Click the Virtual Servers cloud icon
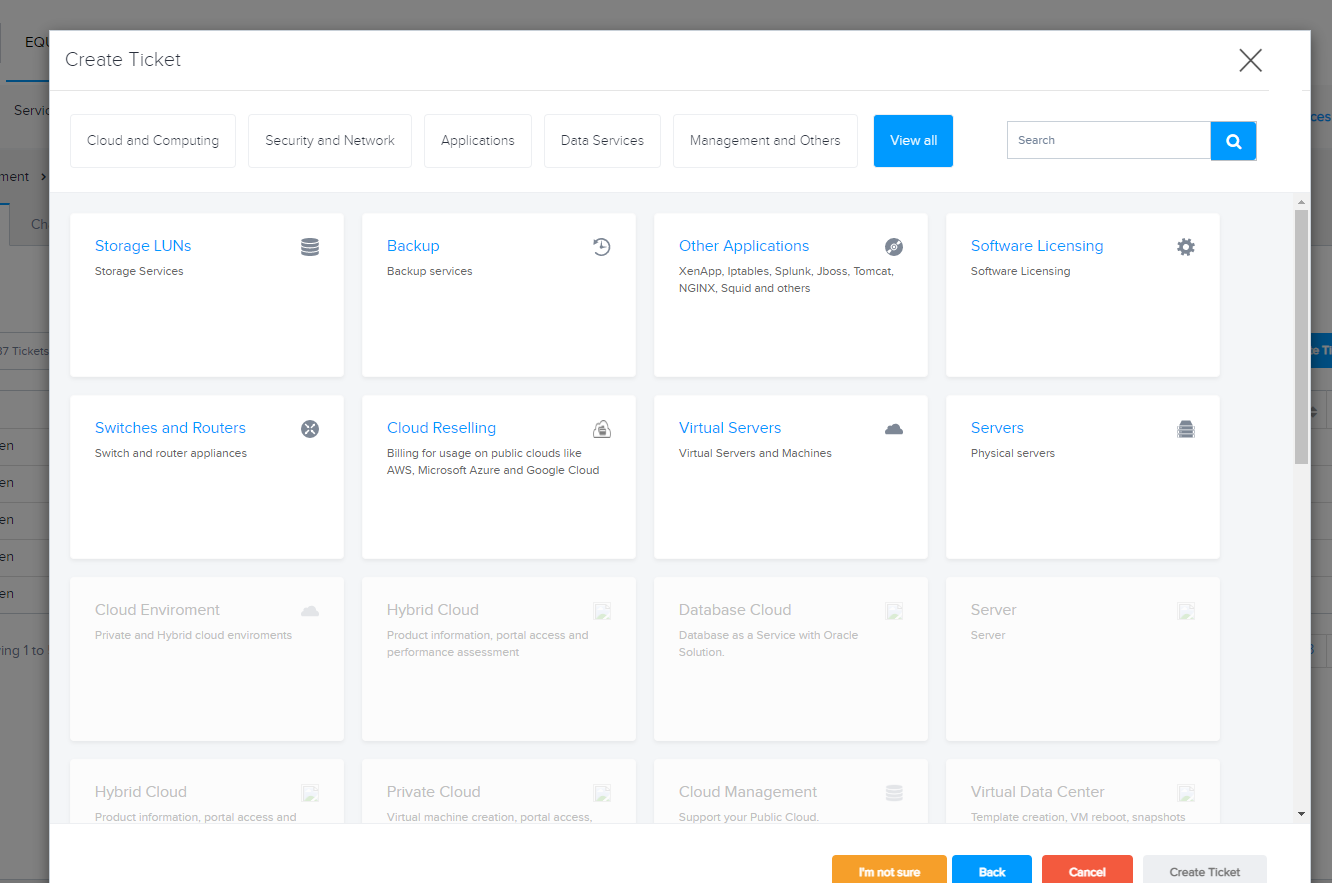This screenshot has height=883, width=1332. coord(893,429)
